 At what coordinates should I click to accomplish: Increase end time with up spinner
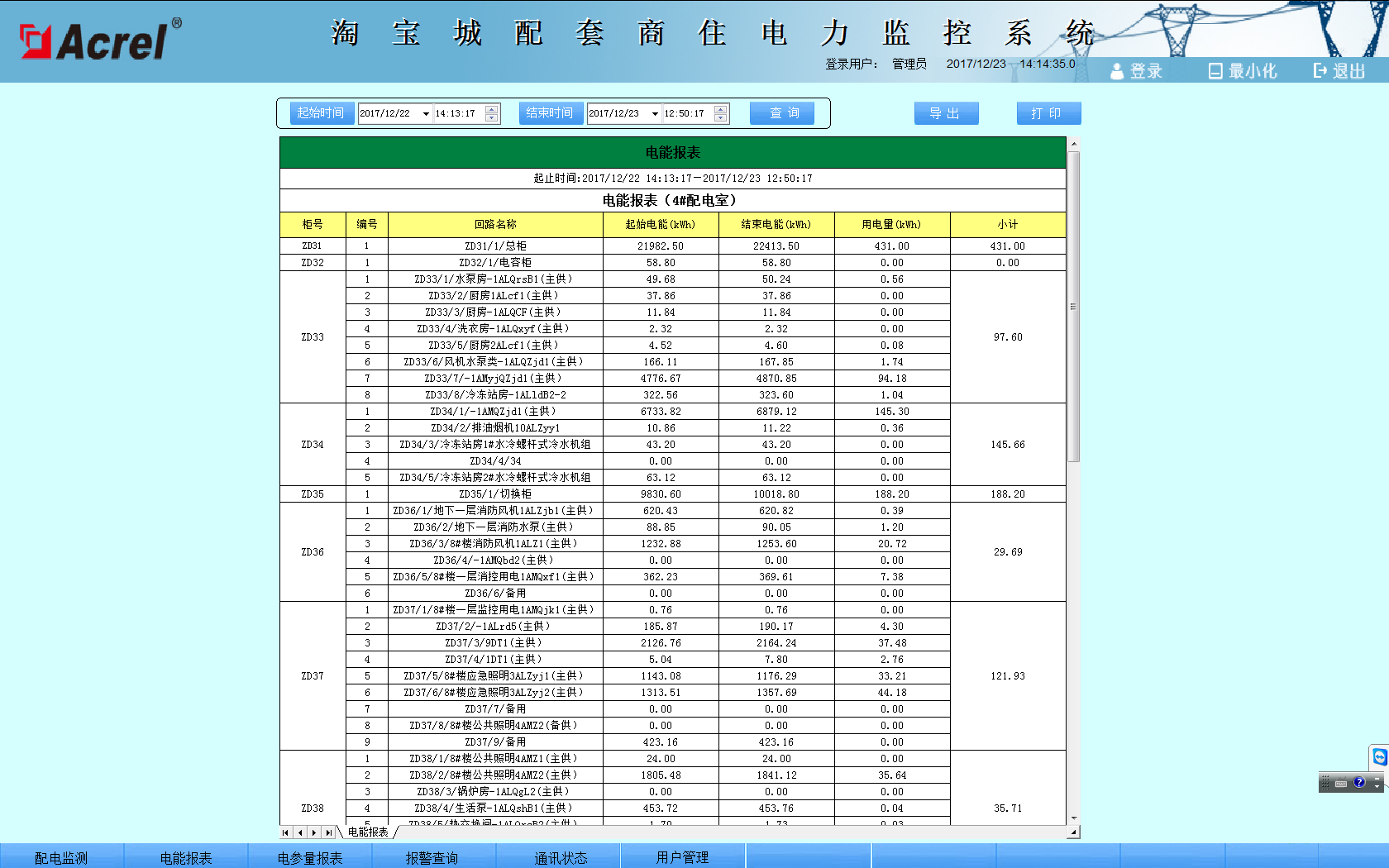[721, 109]
